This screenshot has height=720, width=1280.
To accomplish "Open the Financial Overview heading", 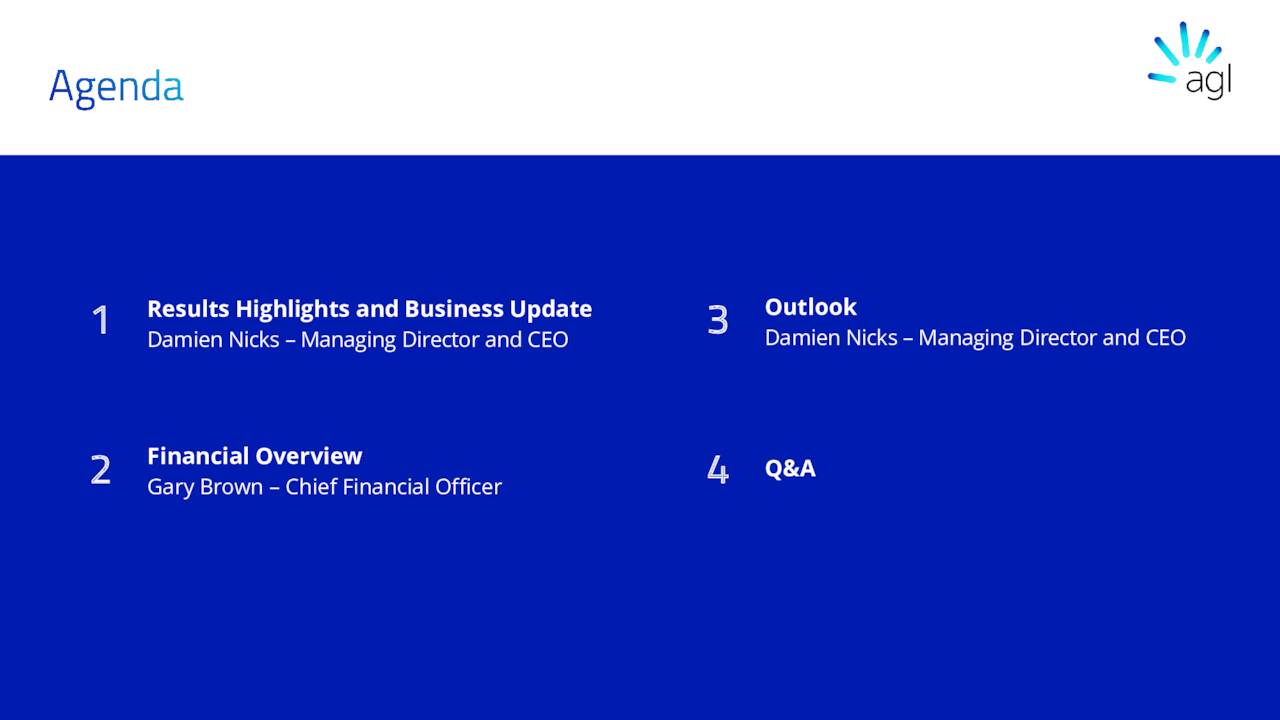I will pyautogui.click(x=254, y=456).
